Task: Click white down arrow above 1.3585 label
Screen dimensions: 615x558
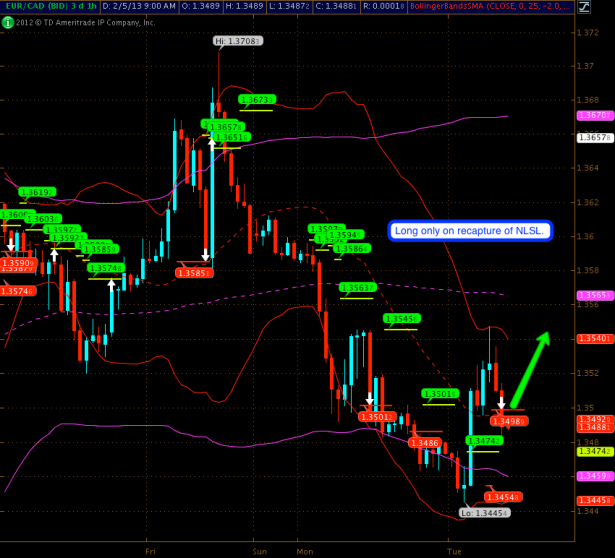Action: (x=206, y=255)
